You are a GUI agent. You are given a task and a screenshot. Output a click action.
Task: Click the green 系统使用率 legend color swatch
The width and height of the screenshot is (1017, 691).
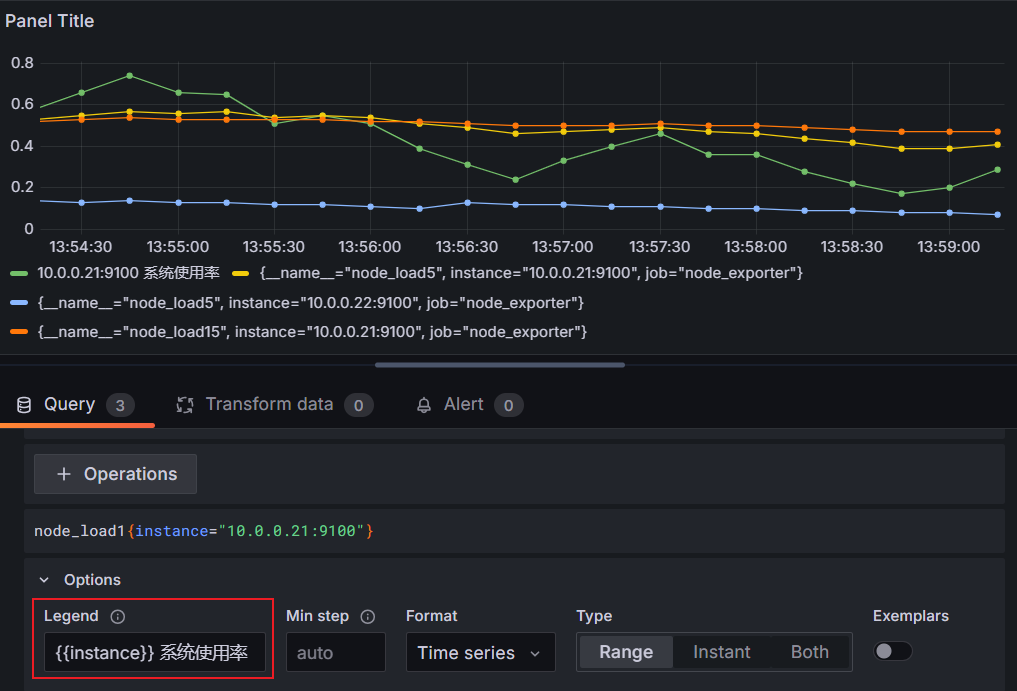[19, 273]
